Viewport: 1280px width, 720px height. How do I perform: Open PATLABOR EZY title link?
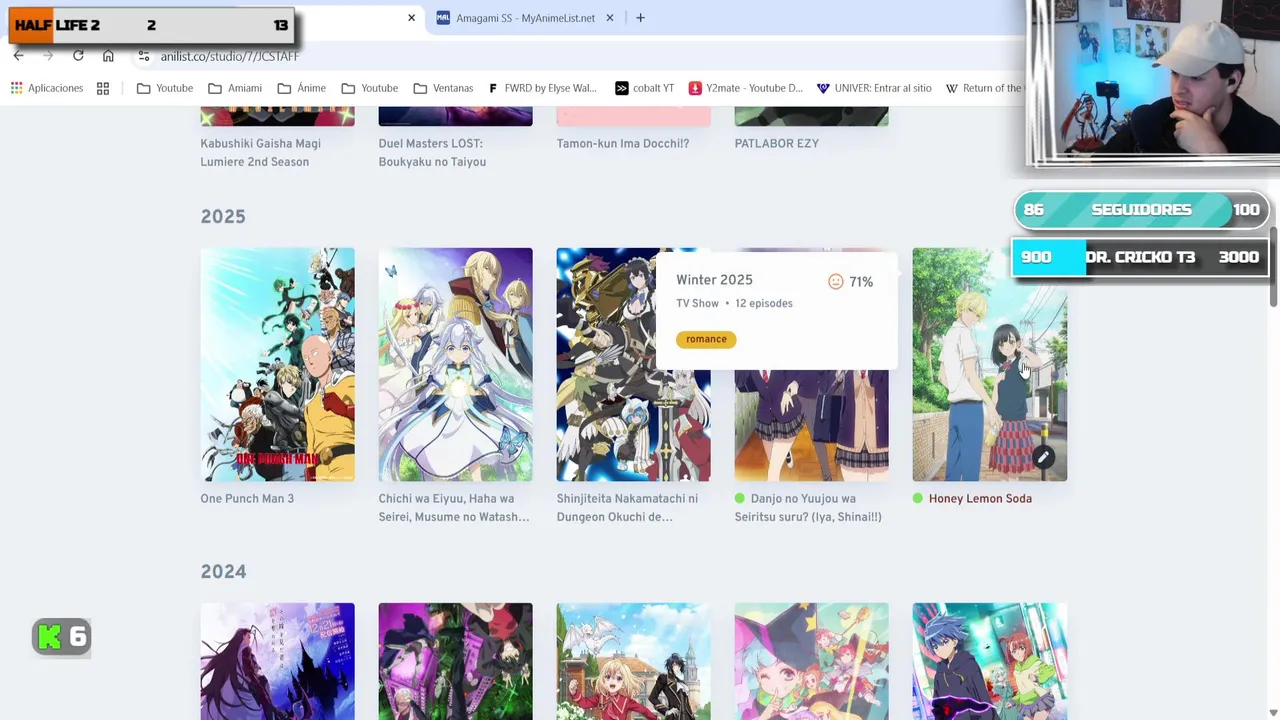click(x=777, y=143)
